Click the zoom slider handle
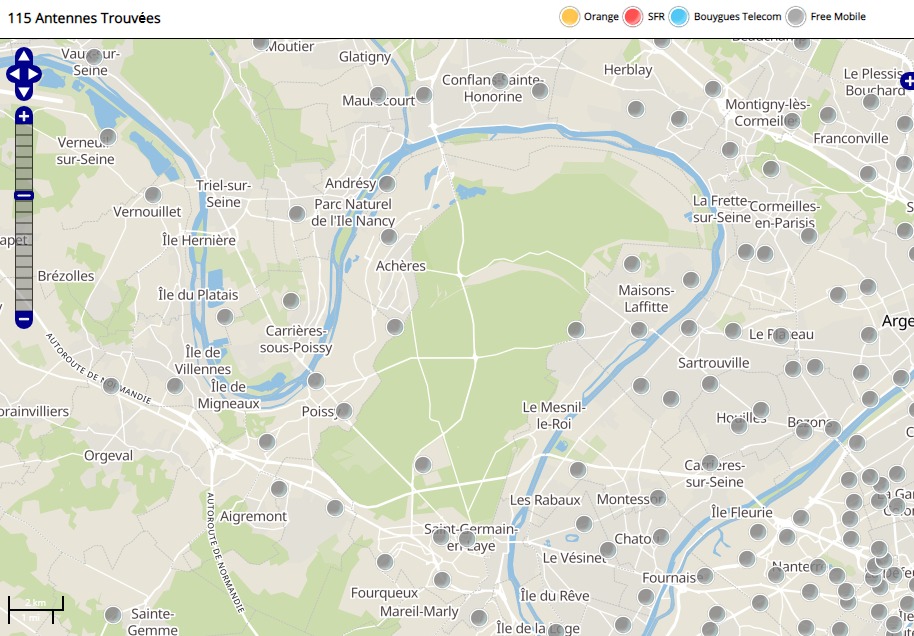The image size is (914, 636). [x=24, y=195]
